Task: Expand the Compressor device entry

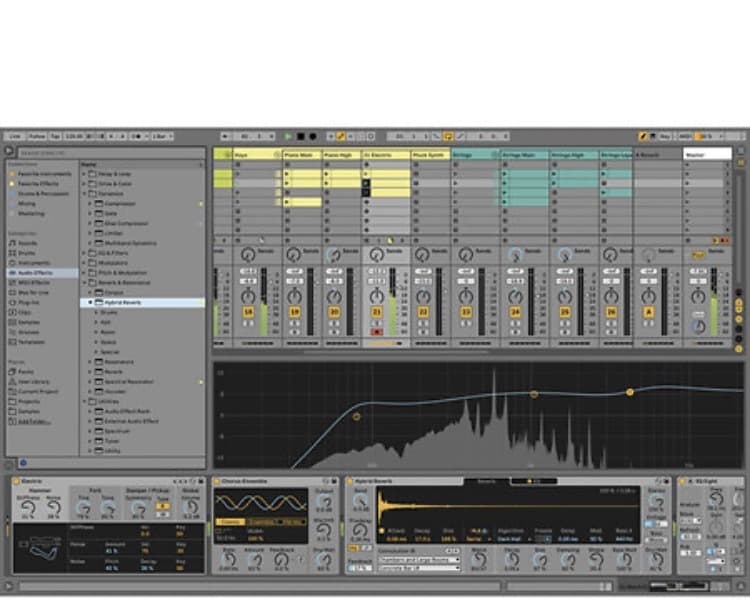Action: pos(90,203)
